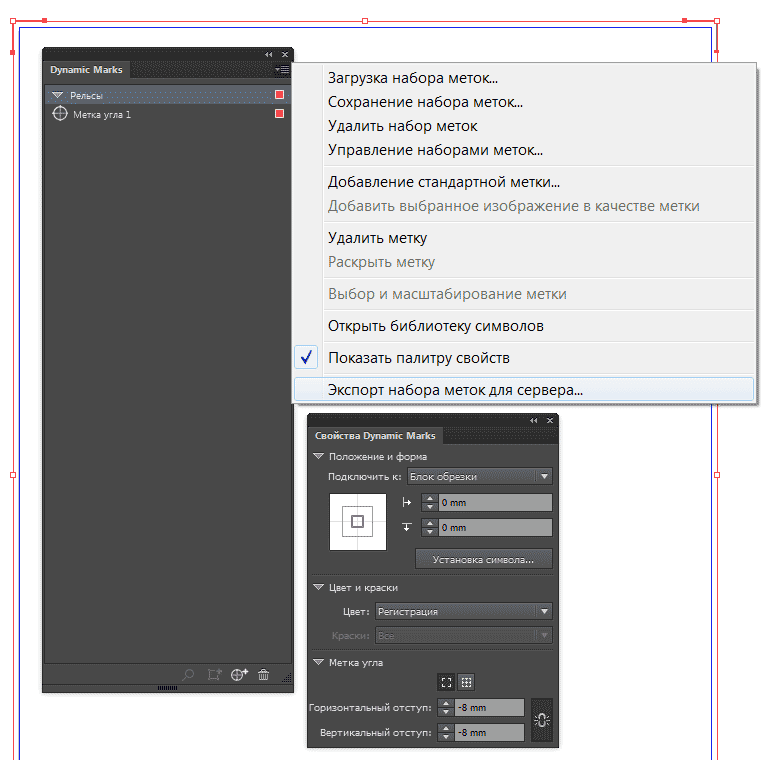Screen dimensions: 772x760
Task: Close the Dynamic Marks panel
Action: click(x=285, y=54)
